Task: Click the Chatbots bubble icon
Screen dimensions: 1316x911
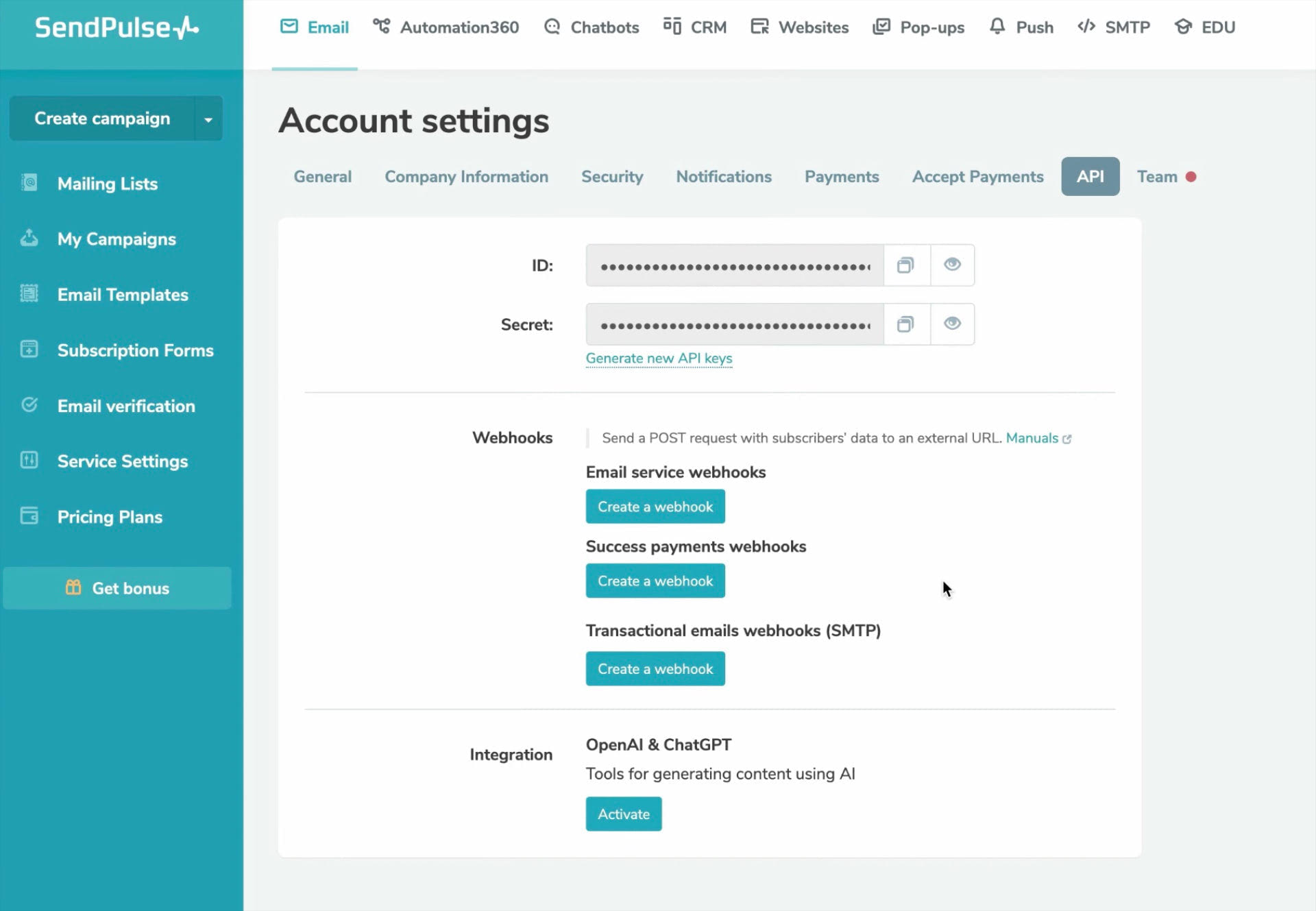Action: click(x=552, y=27)
